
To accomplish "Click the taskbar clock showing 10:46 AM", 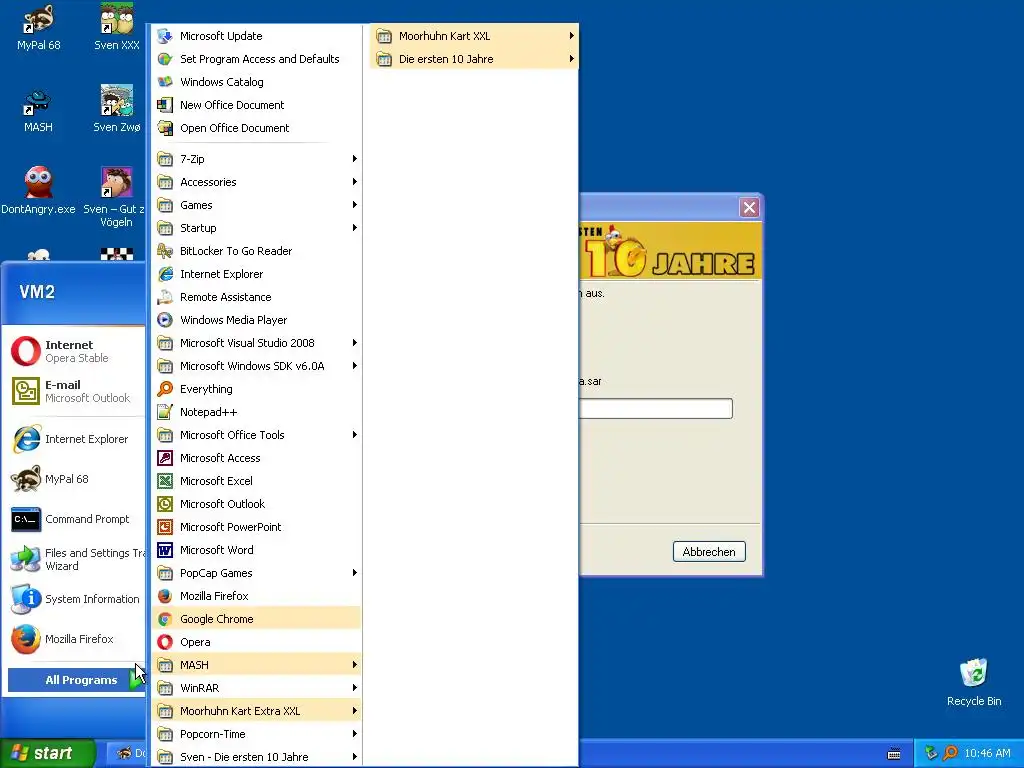I will pos(987,753).
